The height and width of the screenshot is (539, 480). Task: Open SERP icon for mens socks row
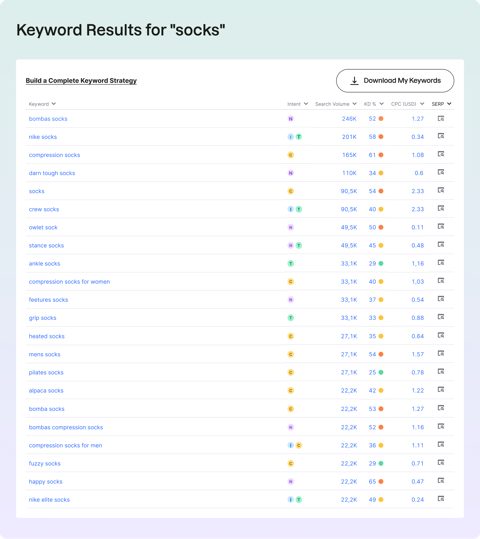[441, 354]
